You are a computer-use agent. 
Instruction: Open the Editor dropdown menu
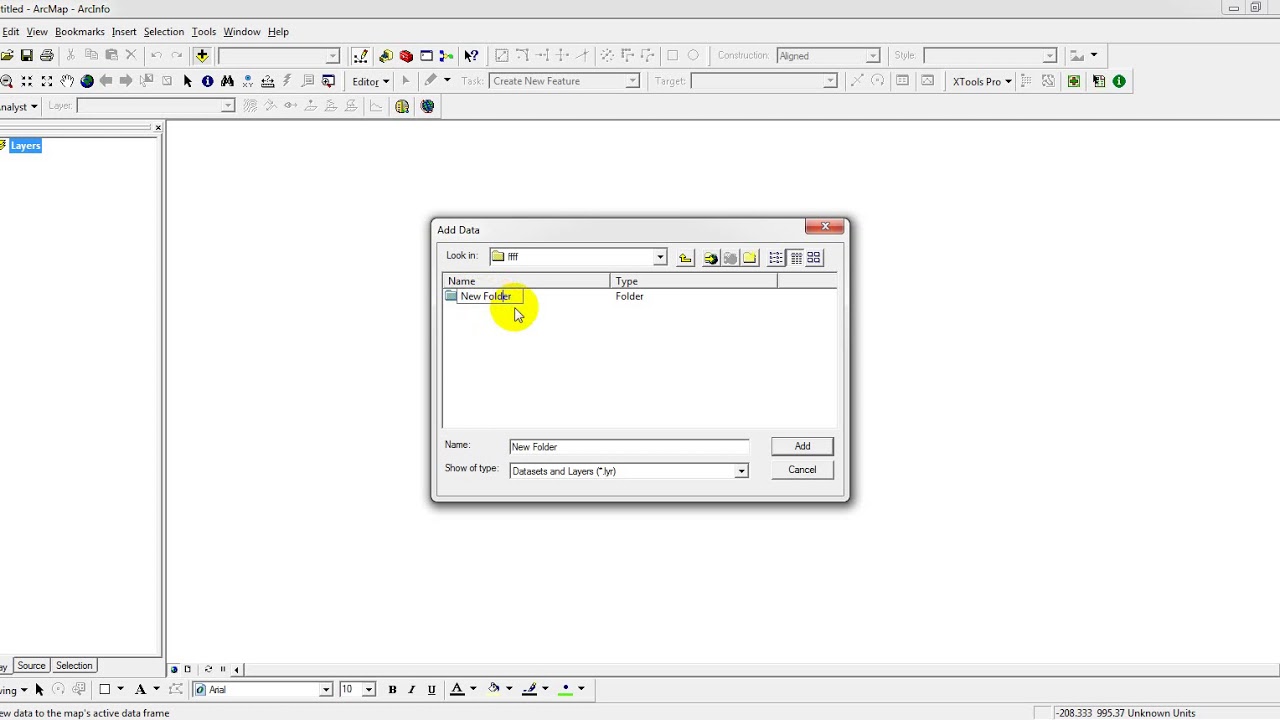tap(370, 81)
